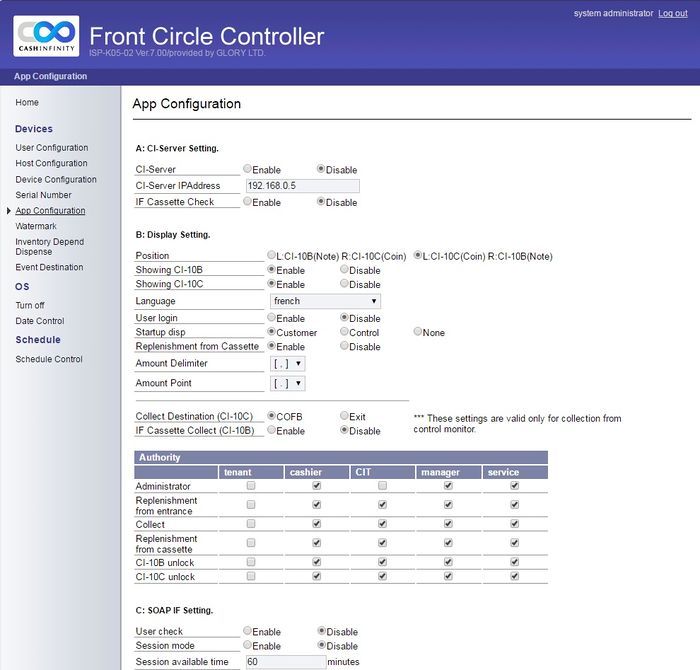This screenshot has height=670, width=700.
Task: Uncheck CI-10B unlock for CIT
Action: click(382, 562)
